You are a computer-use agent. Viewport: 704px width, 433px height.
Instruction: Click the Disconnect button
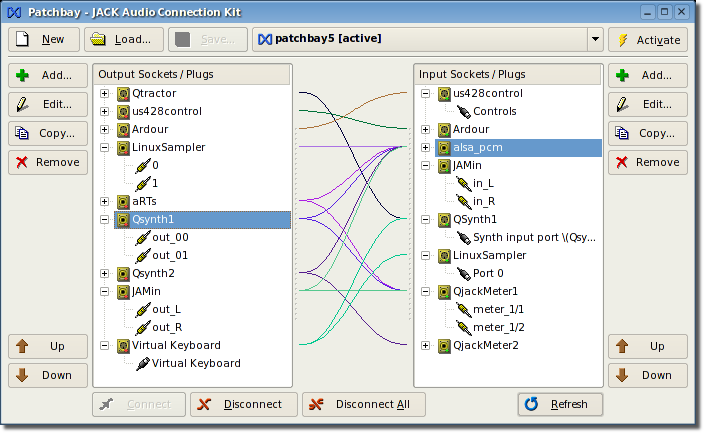tap(244, 404)
